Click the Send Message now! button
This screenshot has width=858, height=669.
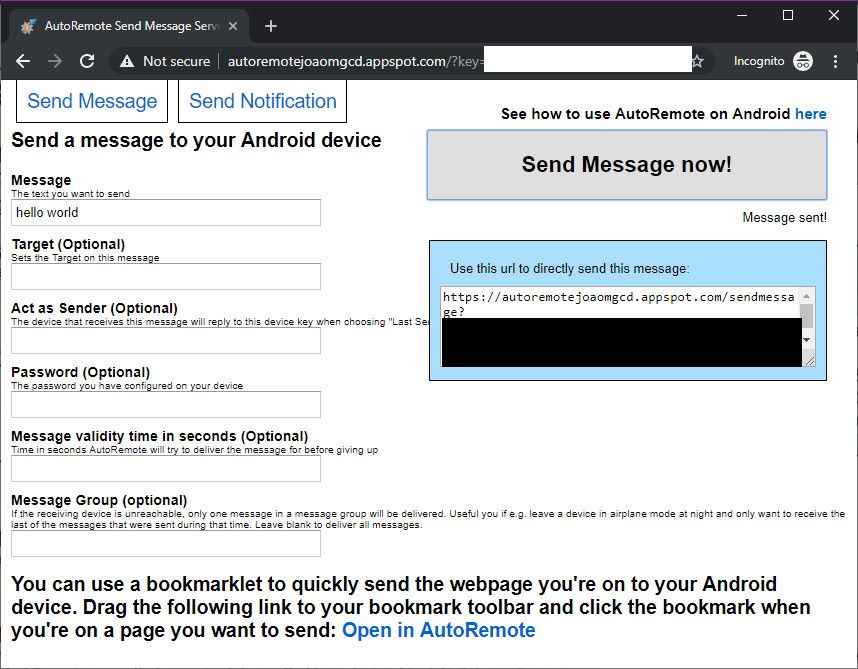[627, 165]
